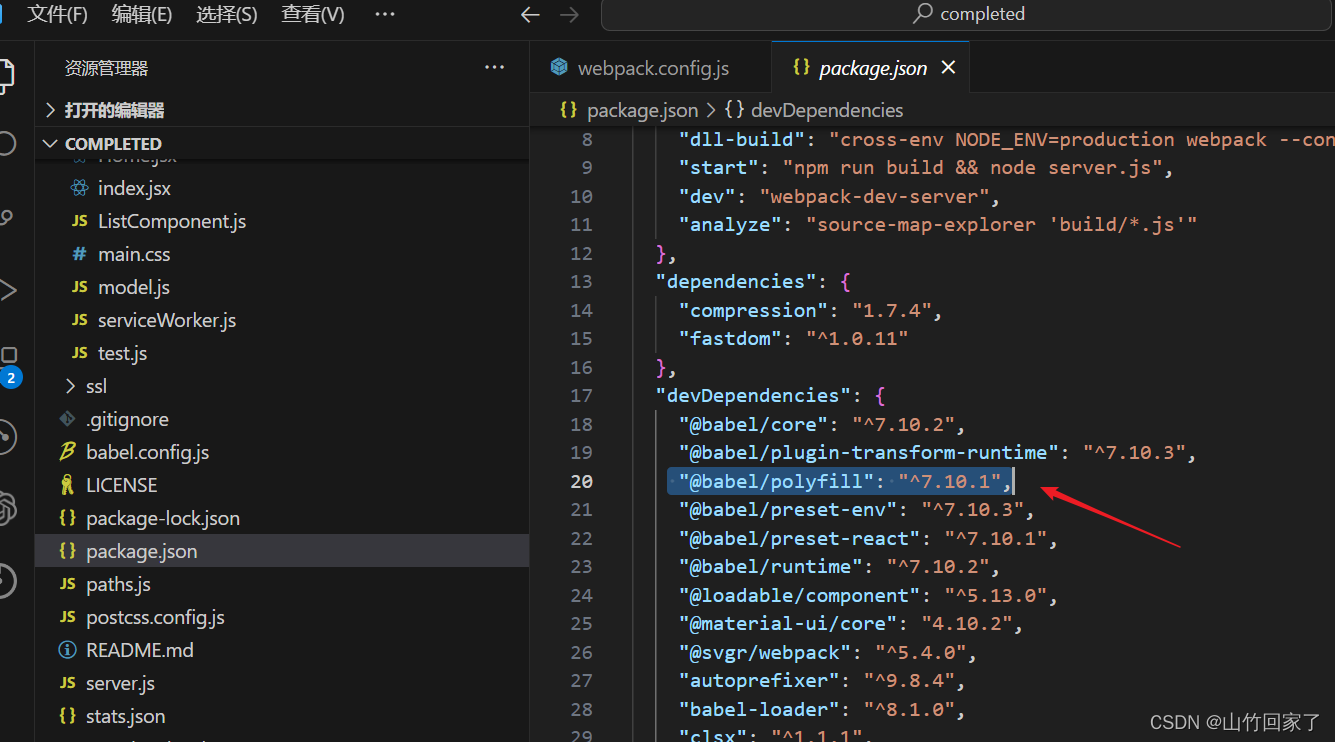Click the "start" script key on line 9
Viewport: 1335px width, 742px height.
[720, 167]
